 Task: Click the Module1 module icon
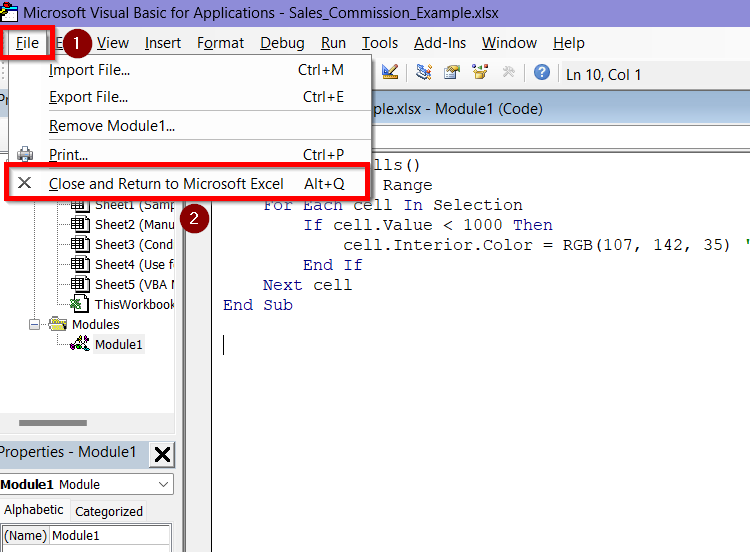(x=80, y=343)
